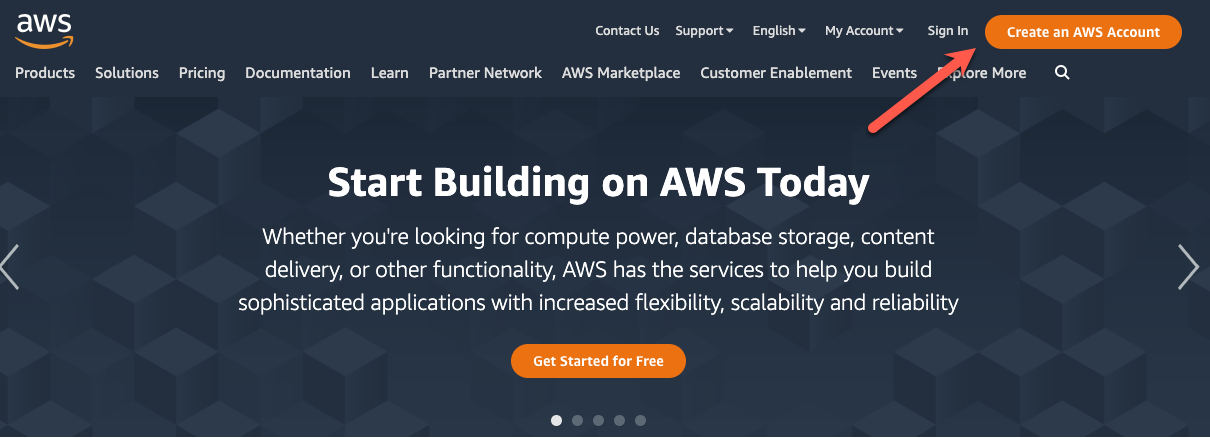Jump to the fifth carousel dot
This screenshot has height=438, width=1210.
point(640,420)
